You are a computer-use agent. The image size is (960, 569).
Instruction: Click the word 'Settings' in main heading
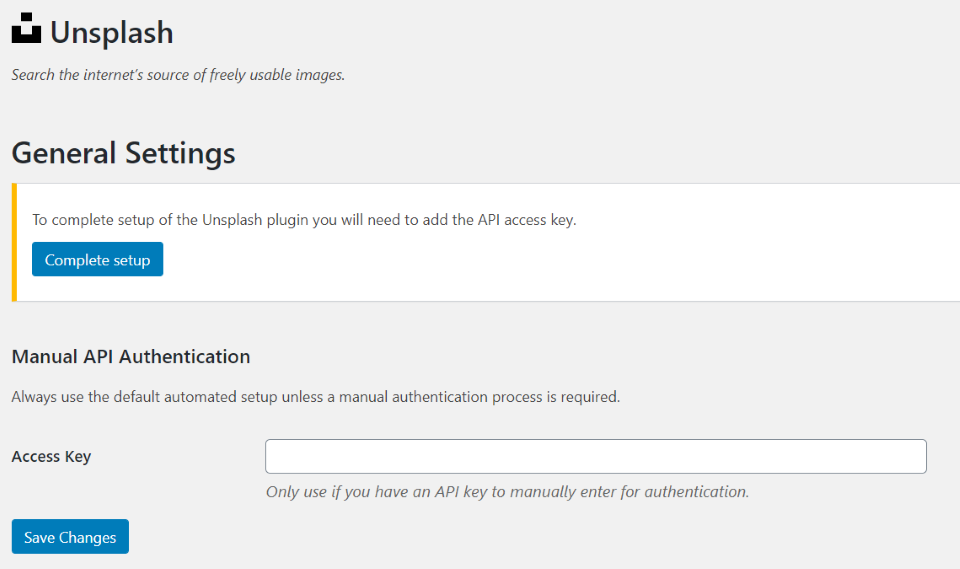[179, 153]
